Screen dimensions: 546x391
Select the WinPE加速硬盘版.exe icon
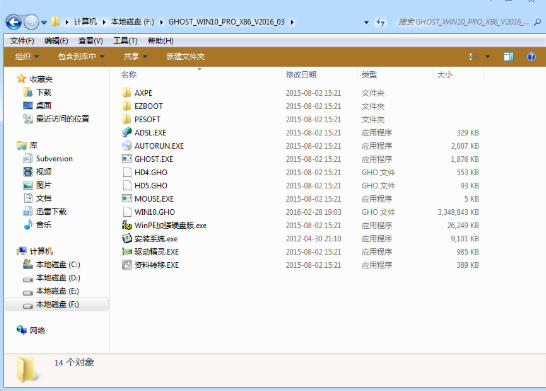tap(127, 225)
